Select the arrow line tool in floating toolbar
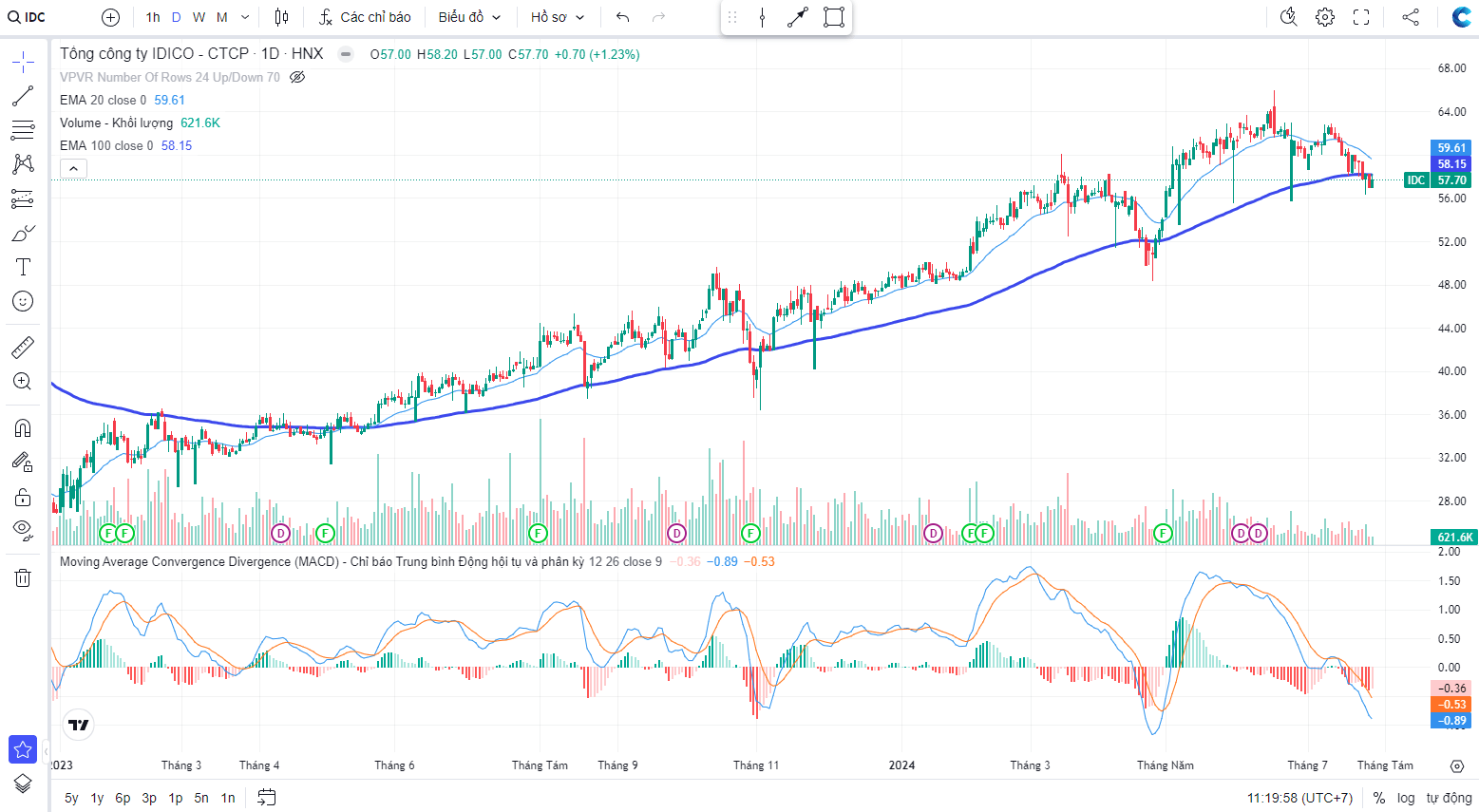 coord(798,17)
